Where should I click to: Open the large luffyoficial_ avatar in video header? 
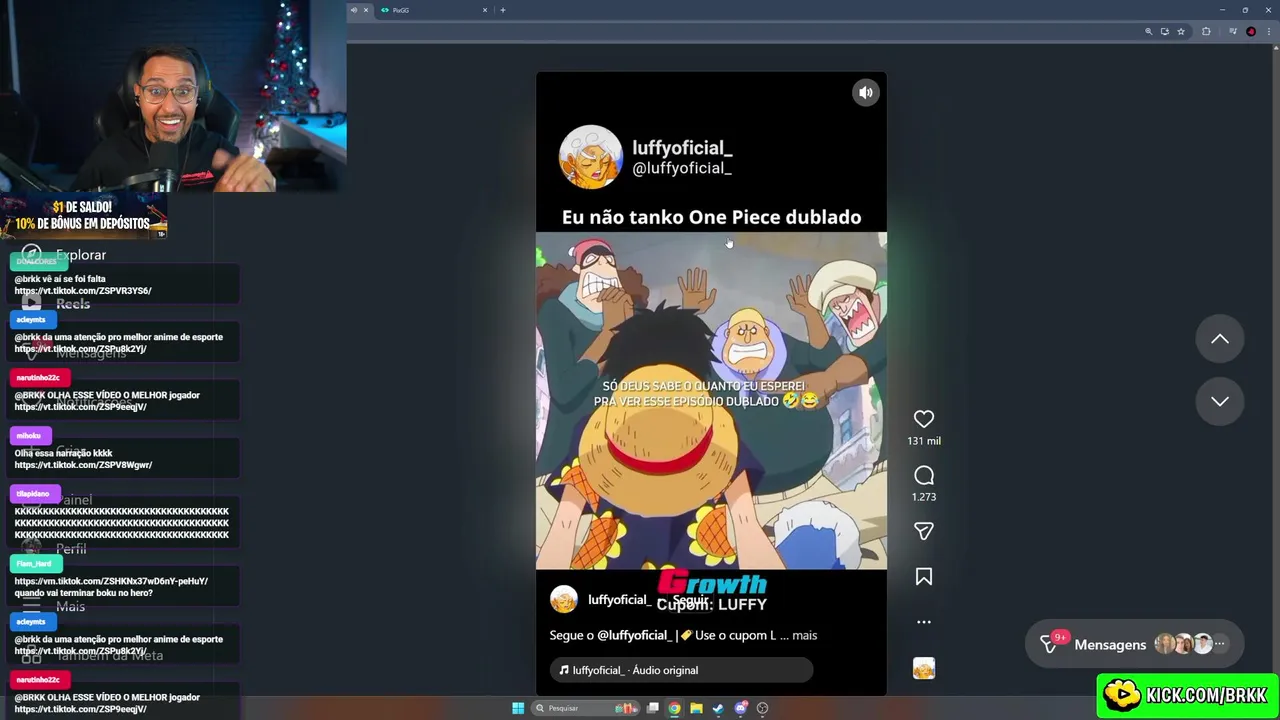click(x=590, y=157)
